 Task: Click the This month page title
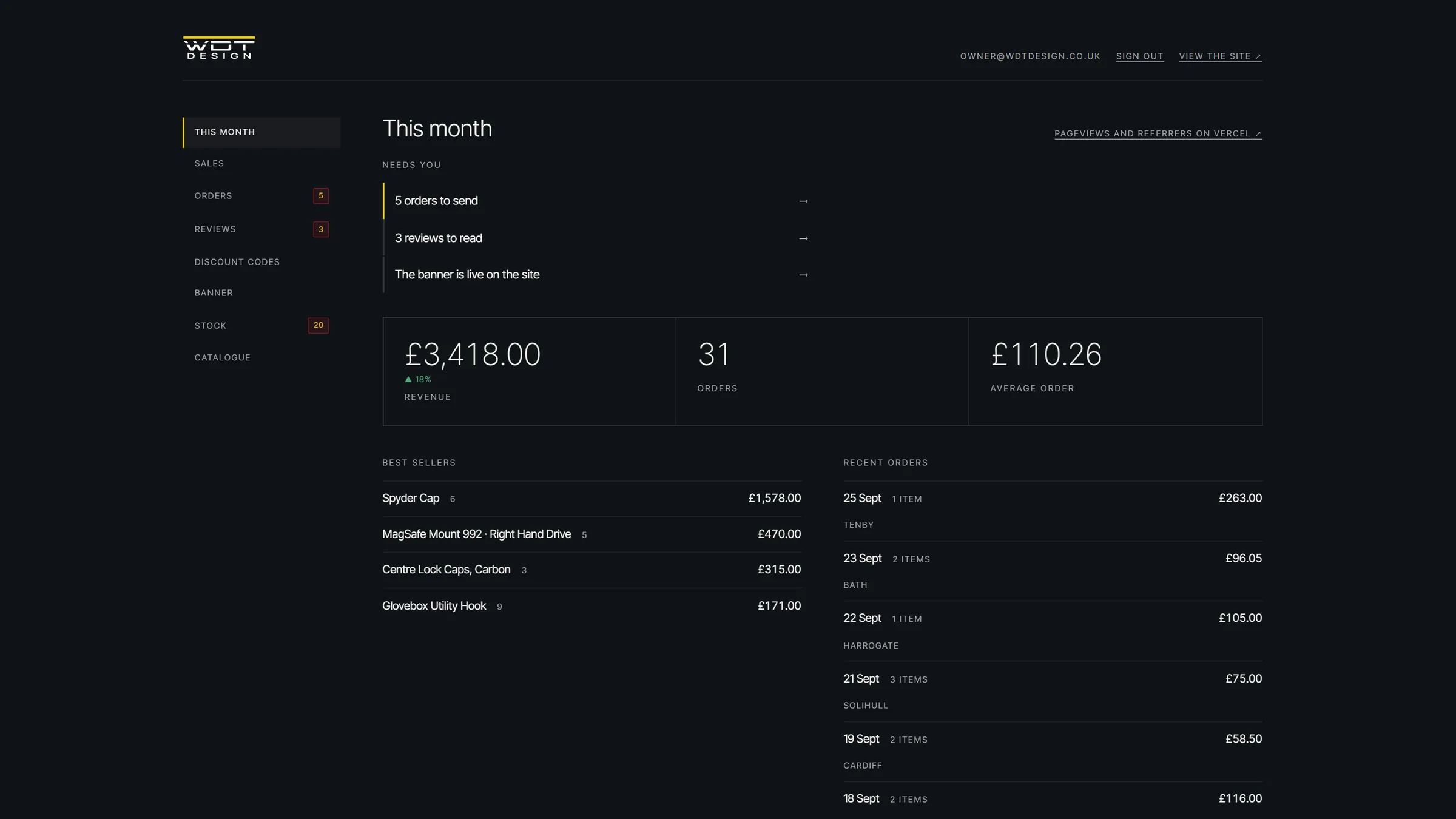[x=437, y=129]
